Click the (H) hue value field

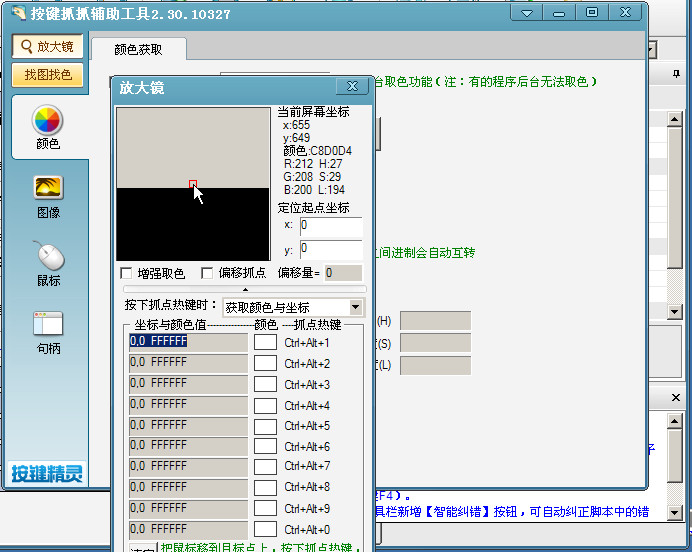point(435,321)
